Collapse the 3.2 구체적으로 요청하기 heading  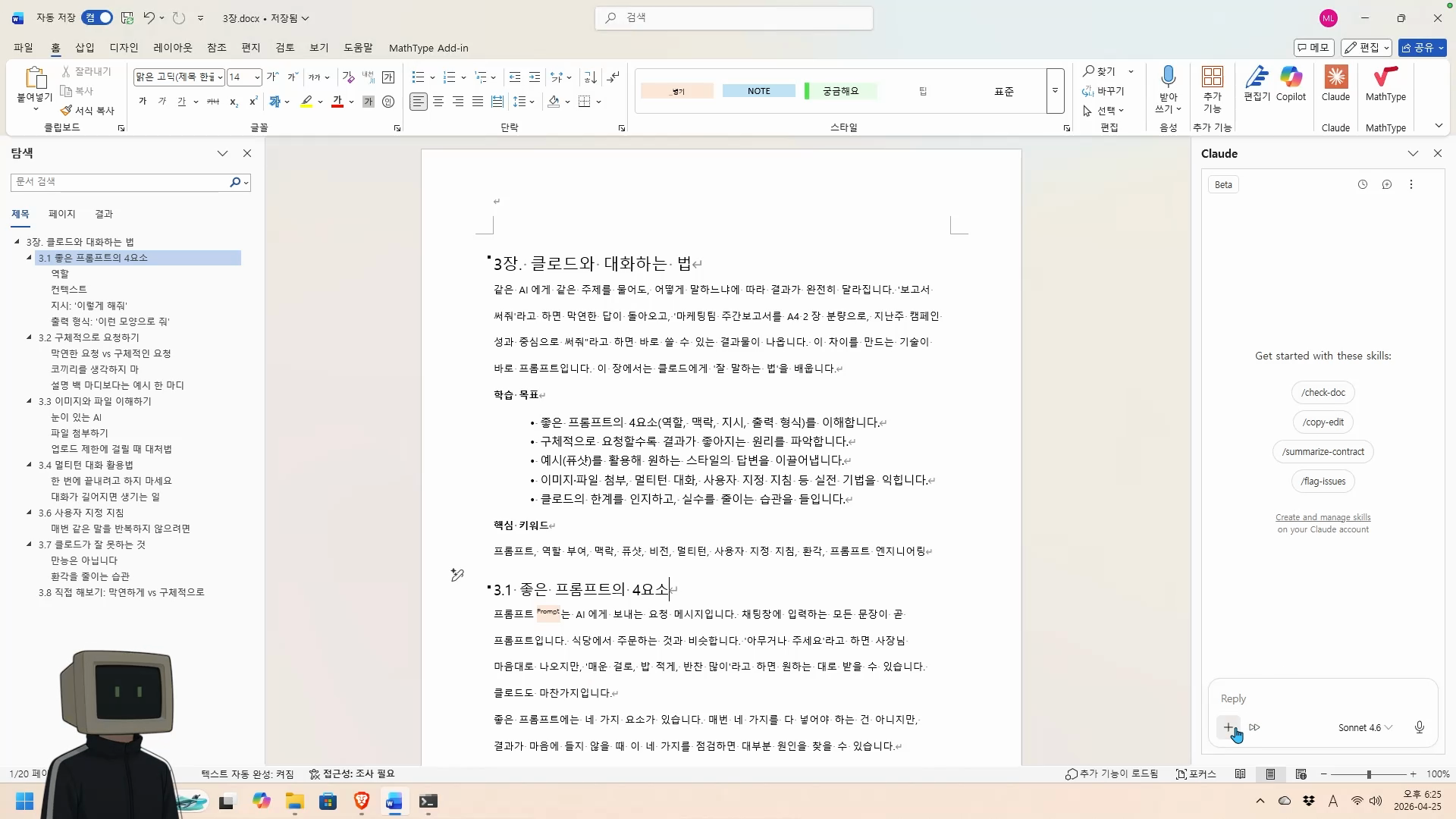pos(30,337)
